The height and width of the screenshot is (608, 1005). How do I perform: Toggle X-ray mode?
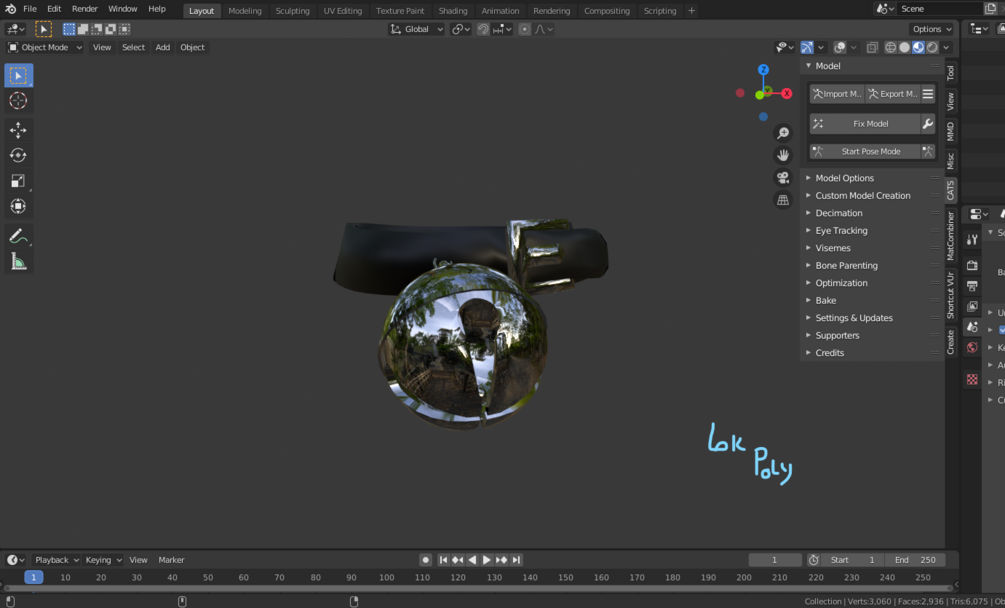click(872, 47)
